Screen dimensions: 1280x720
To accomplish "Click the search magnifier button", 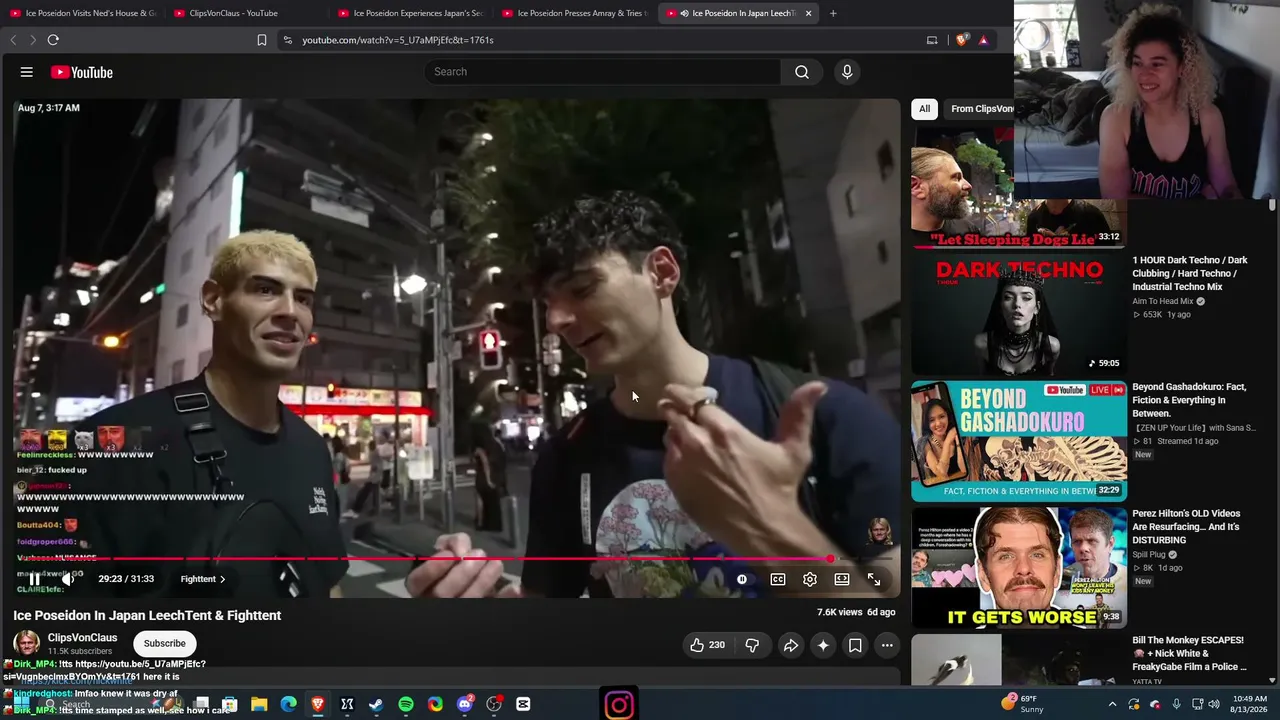I will click(x=802, y=72).
